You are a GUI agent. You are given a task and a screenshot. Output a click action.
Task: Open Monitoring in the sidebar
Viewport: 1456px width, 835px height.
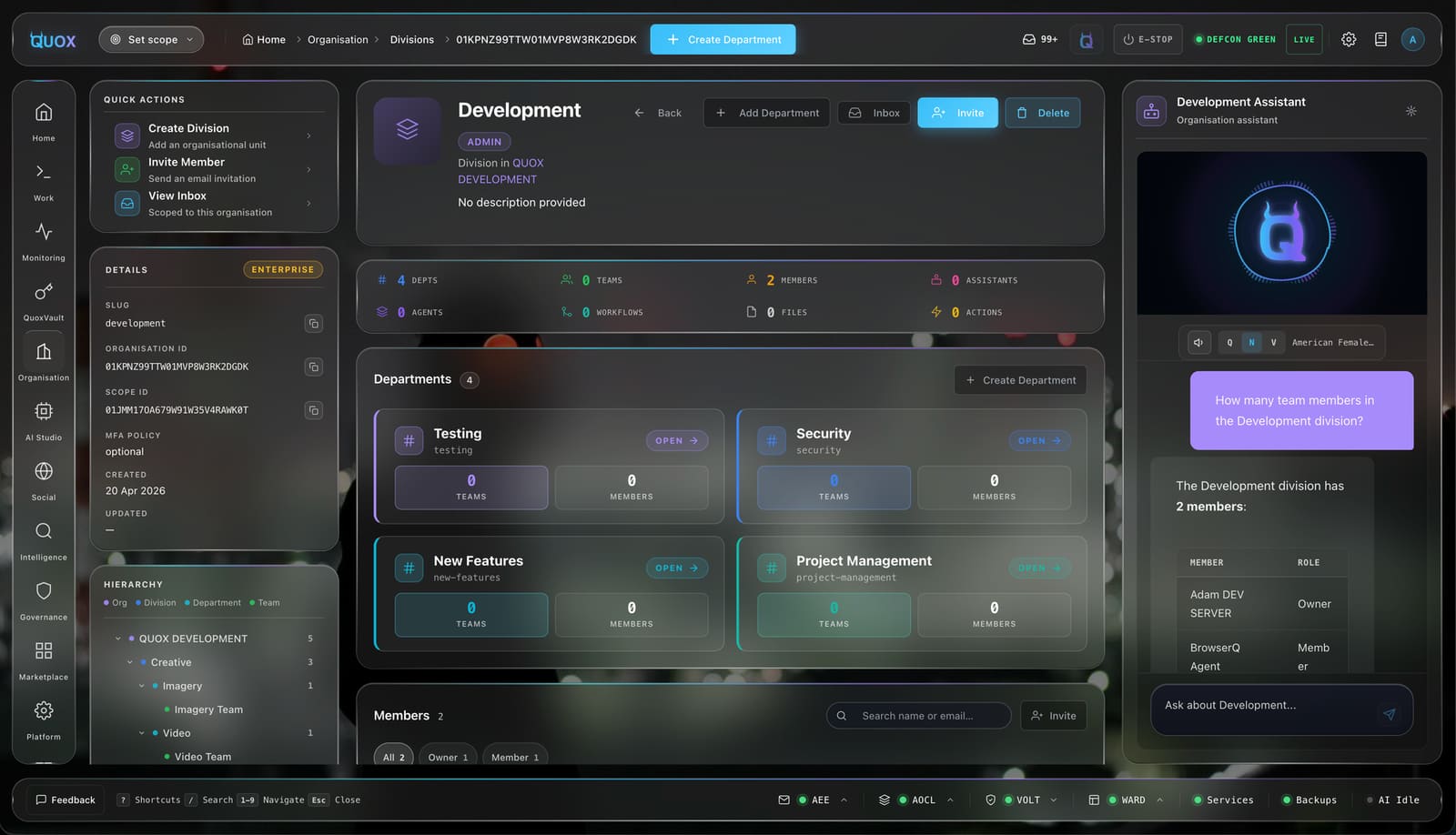[x=44, y=242]
